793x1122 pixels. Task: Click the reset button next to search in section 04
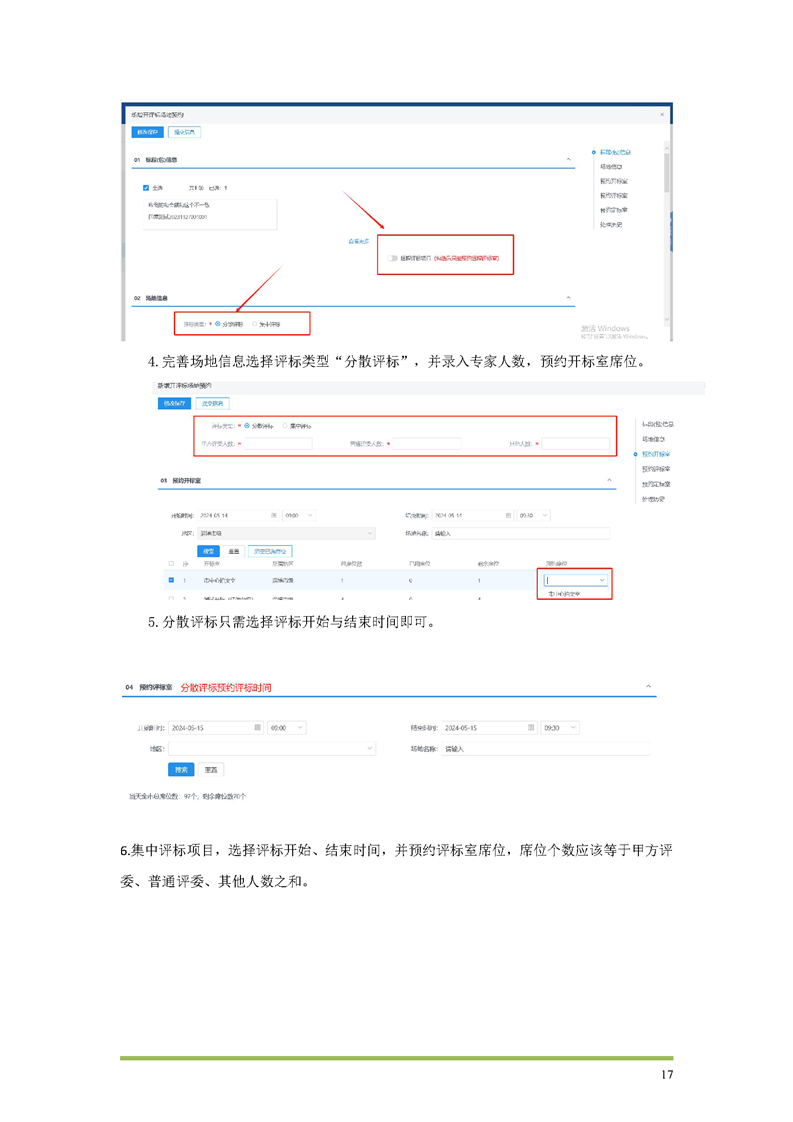pyautogui.click(x=210, y=770)
